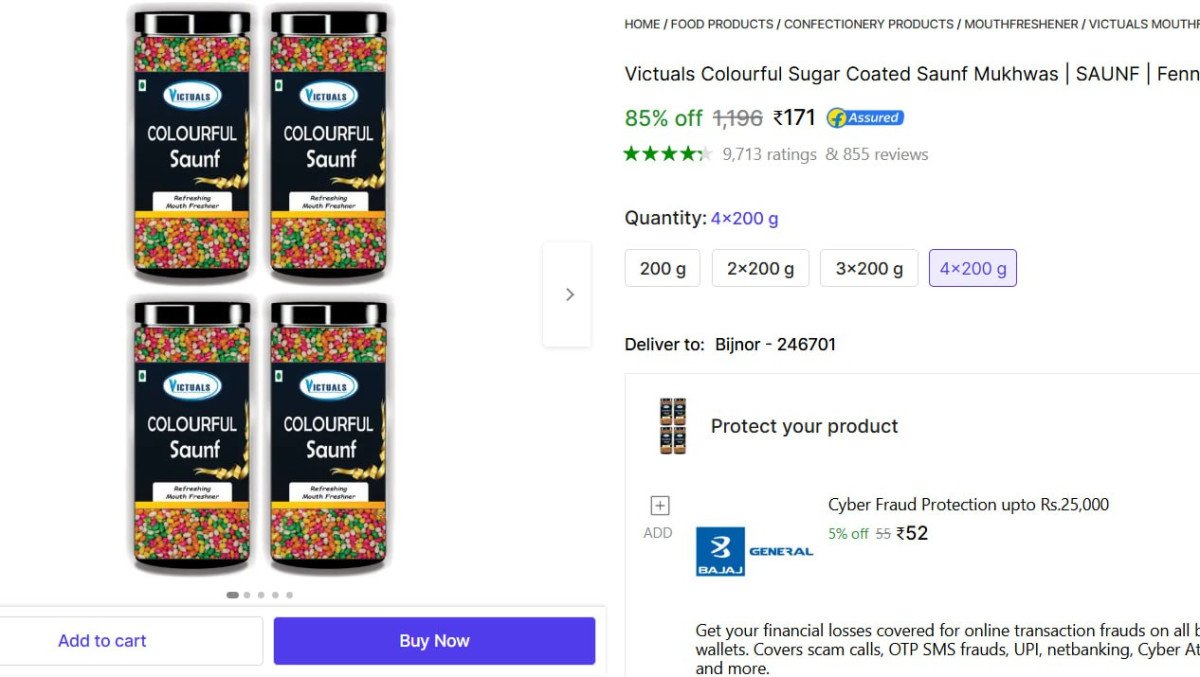Select the 200 g quantity option

tap(662, 268)
